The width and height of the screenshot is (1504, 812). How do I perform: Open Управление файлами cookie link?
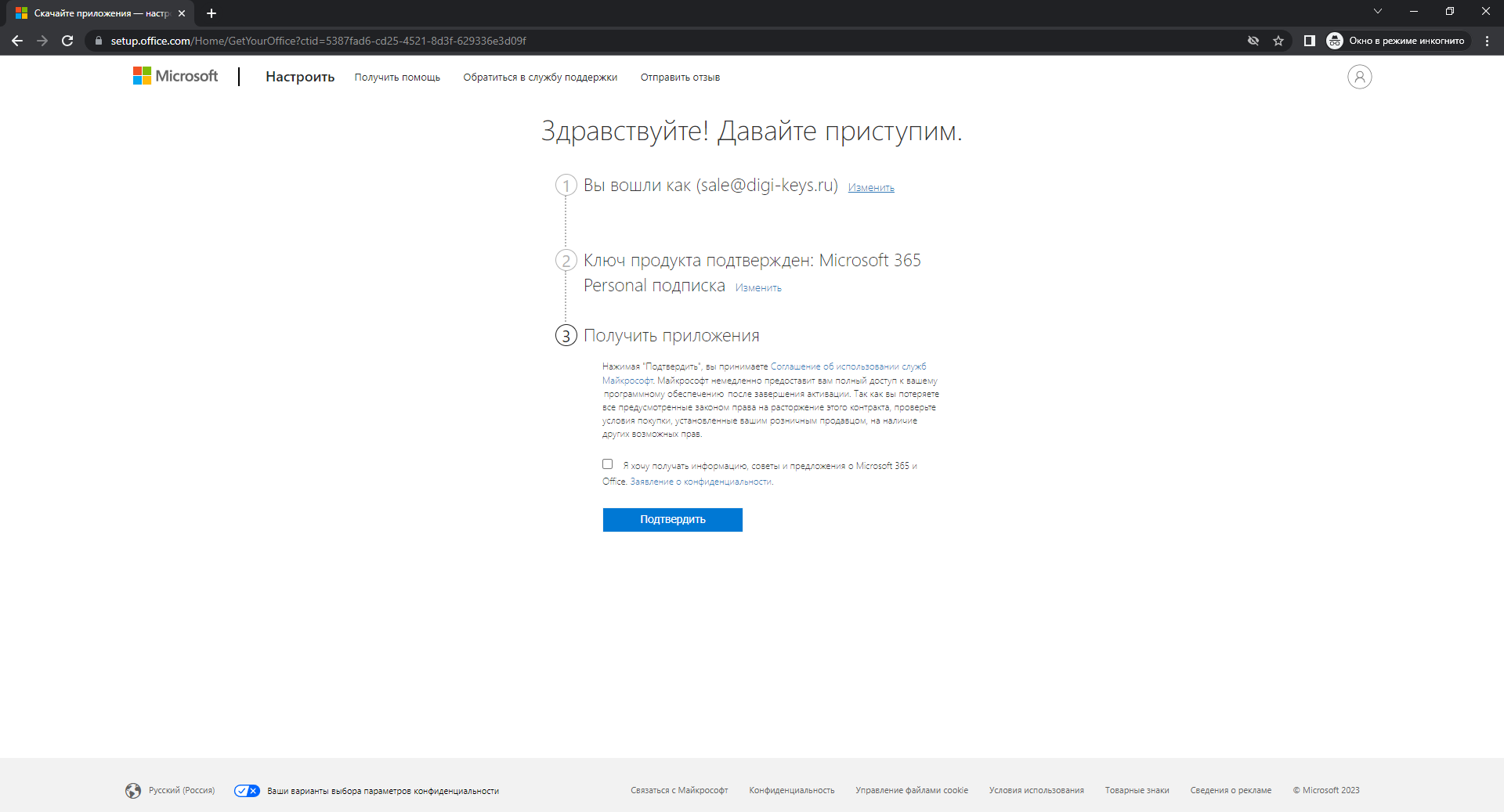point(912,791)
